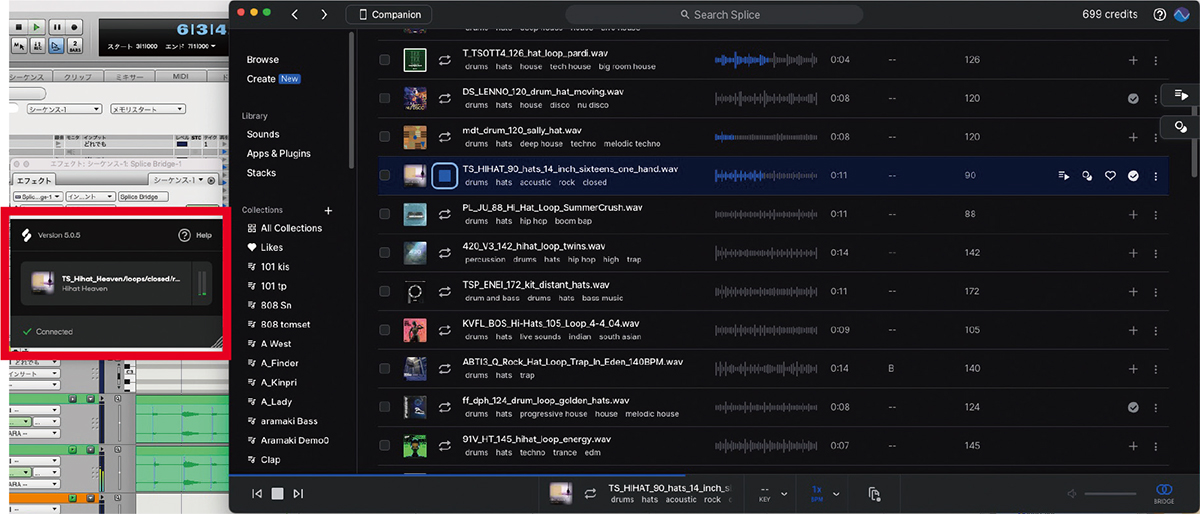1200x514 pixels.
Task: Hit the DAW record button
Action: coord(74,26)
